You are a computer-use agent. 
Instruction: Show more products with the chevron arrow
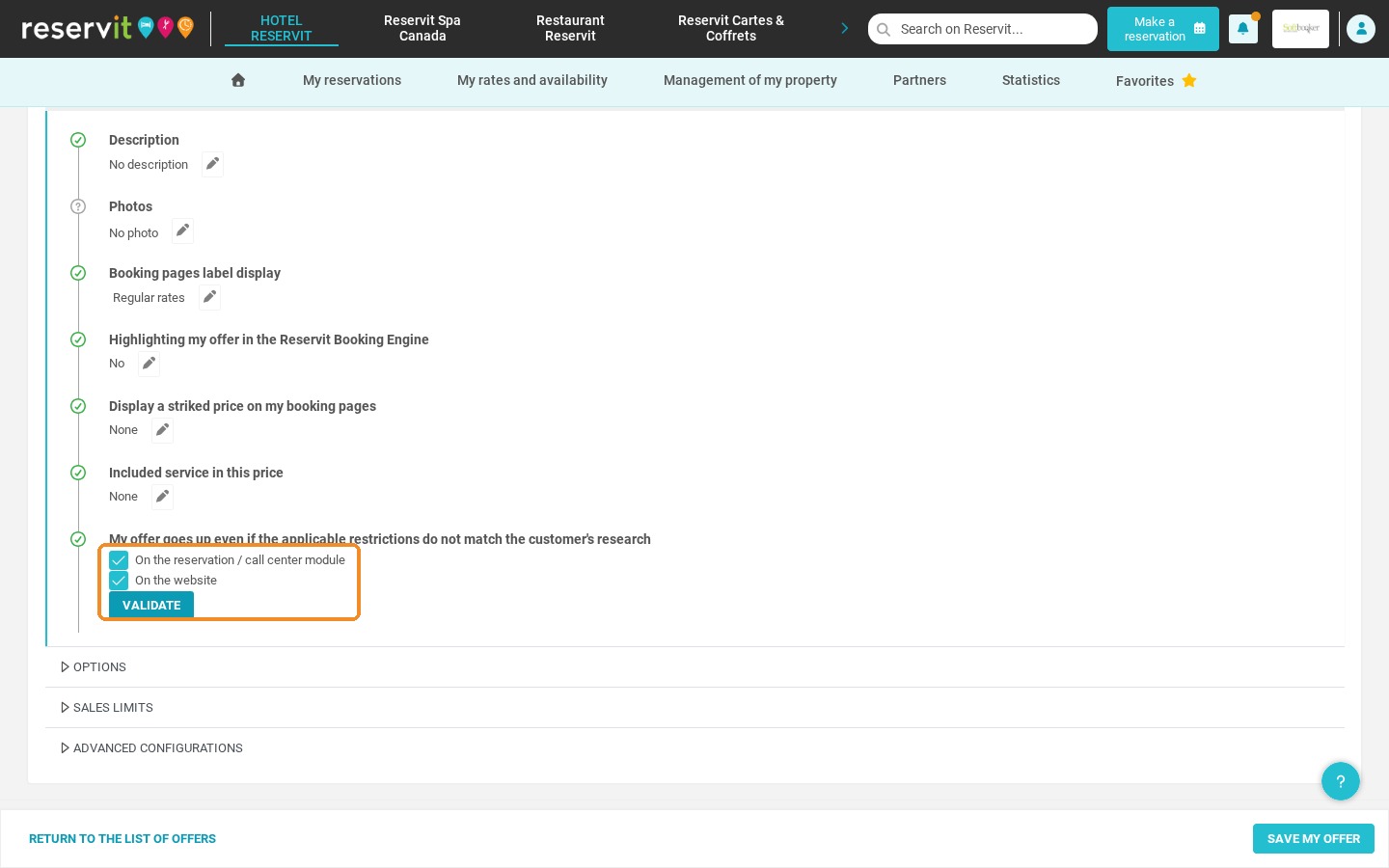(x=845, y=29)
